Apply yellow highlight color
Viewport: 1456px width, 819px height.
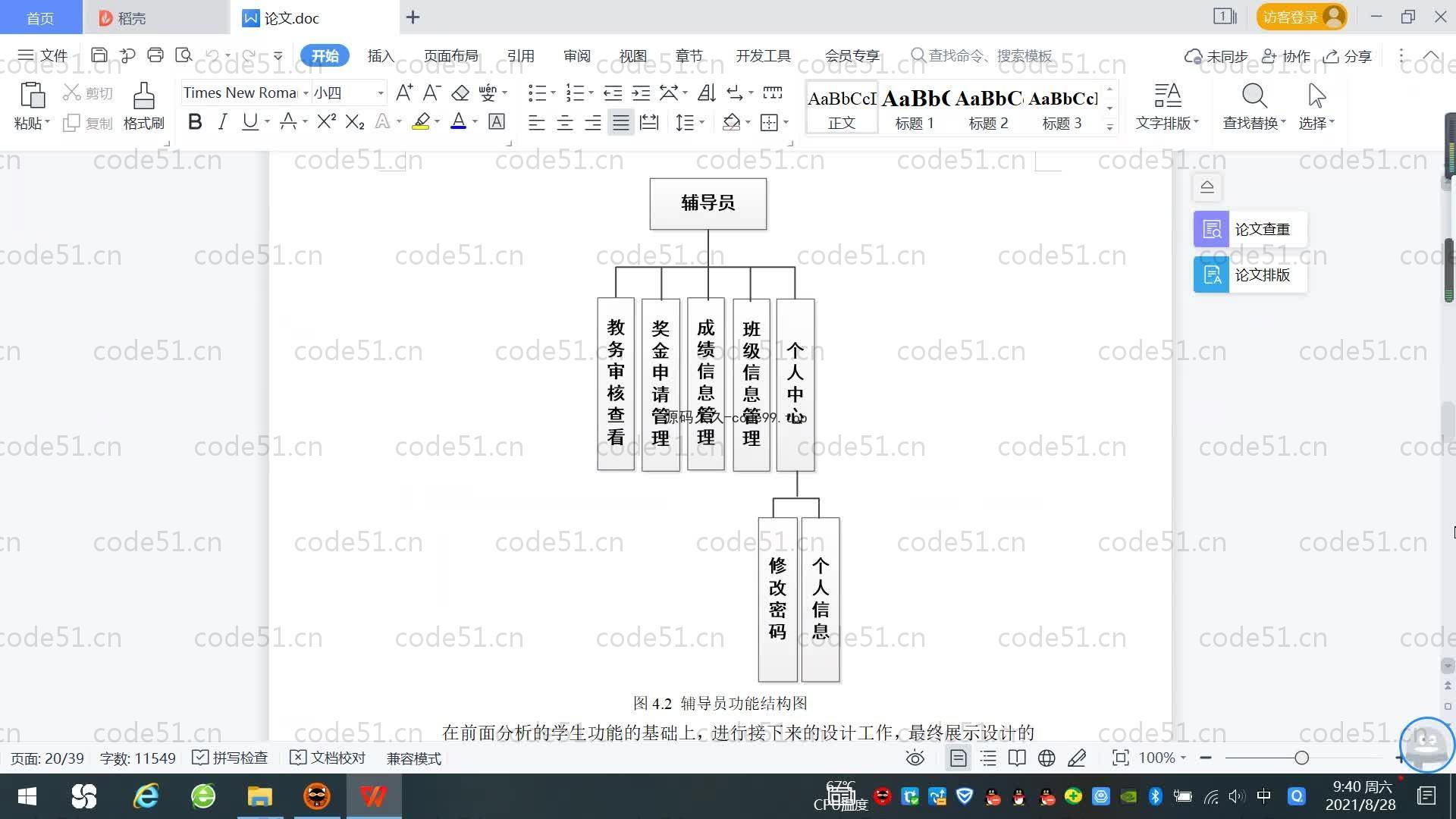pos(421,121)
